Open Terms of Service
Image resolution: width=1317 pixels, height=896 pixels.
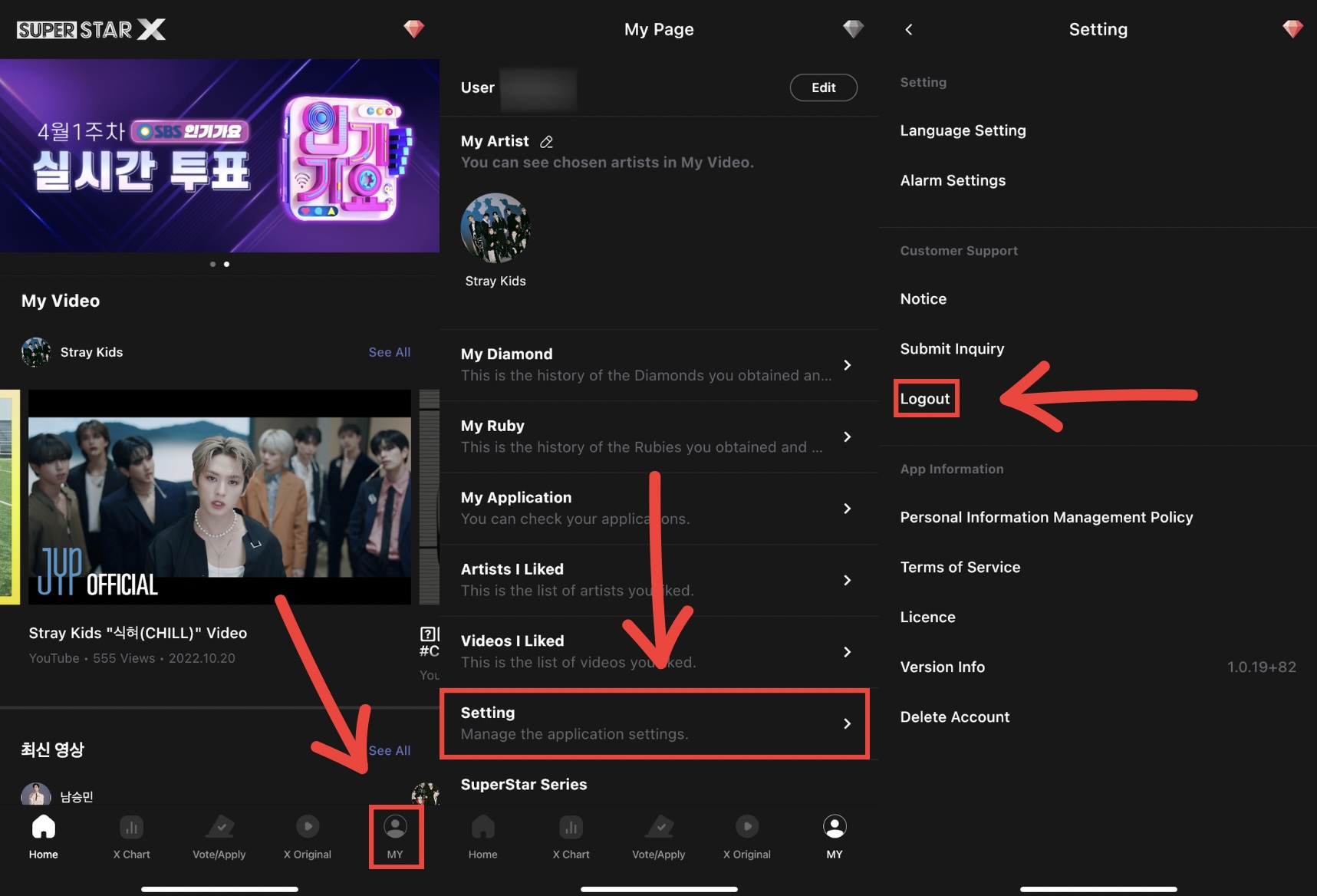pos(960,568)
